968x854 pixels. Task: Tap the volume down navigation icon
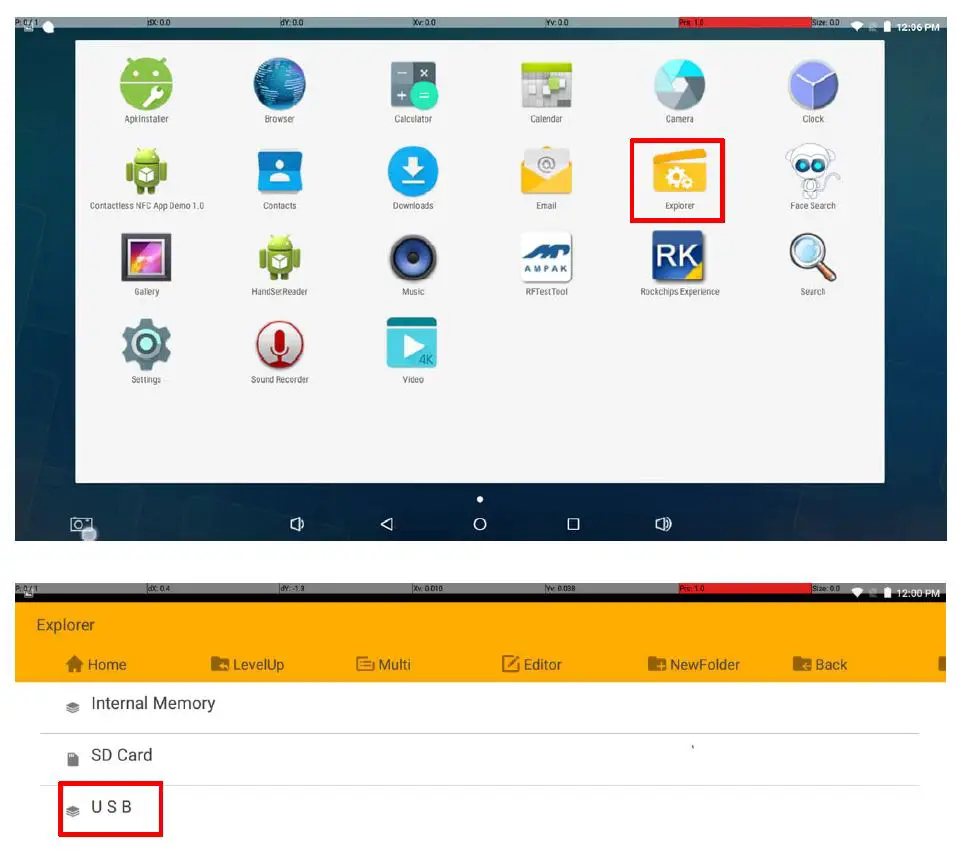(297, 524)
